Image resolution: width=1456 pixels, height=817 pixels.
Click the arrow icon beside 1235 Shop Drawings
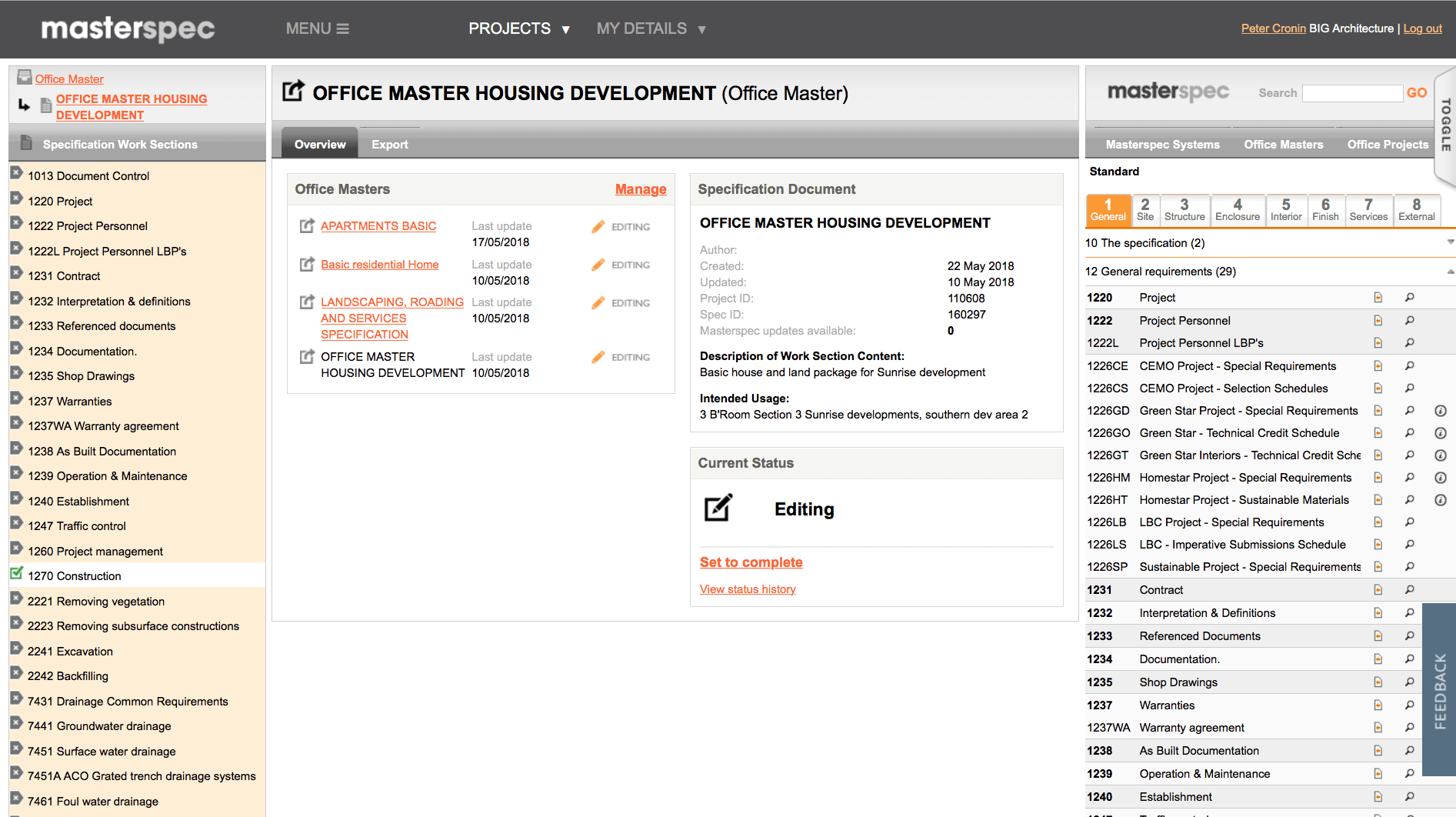pyautogui.click(x=16, y=374)
